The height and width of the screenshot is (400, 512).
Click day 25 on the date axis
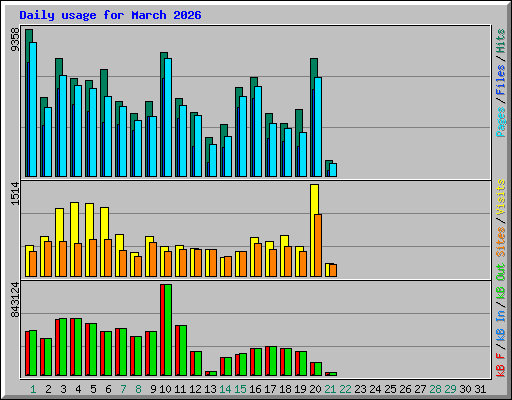[x=390, y=389]
